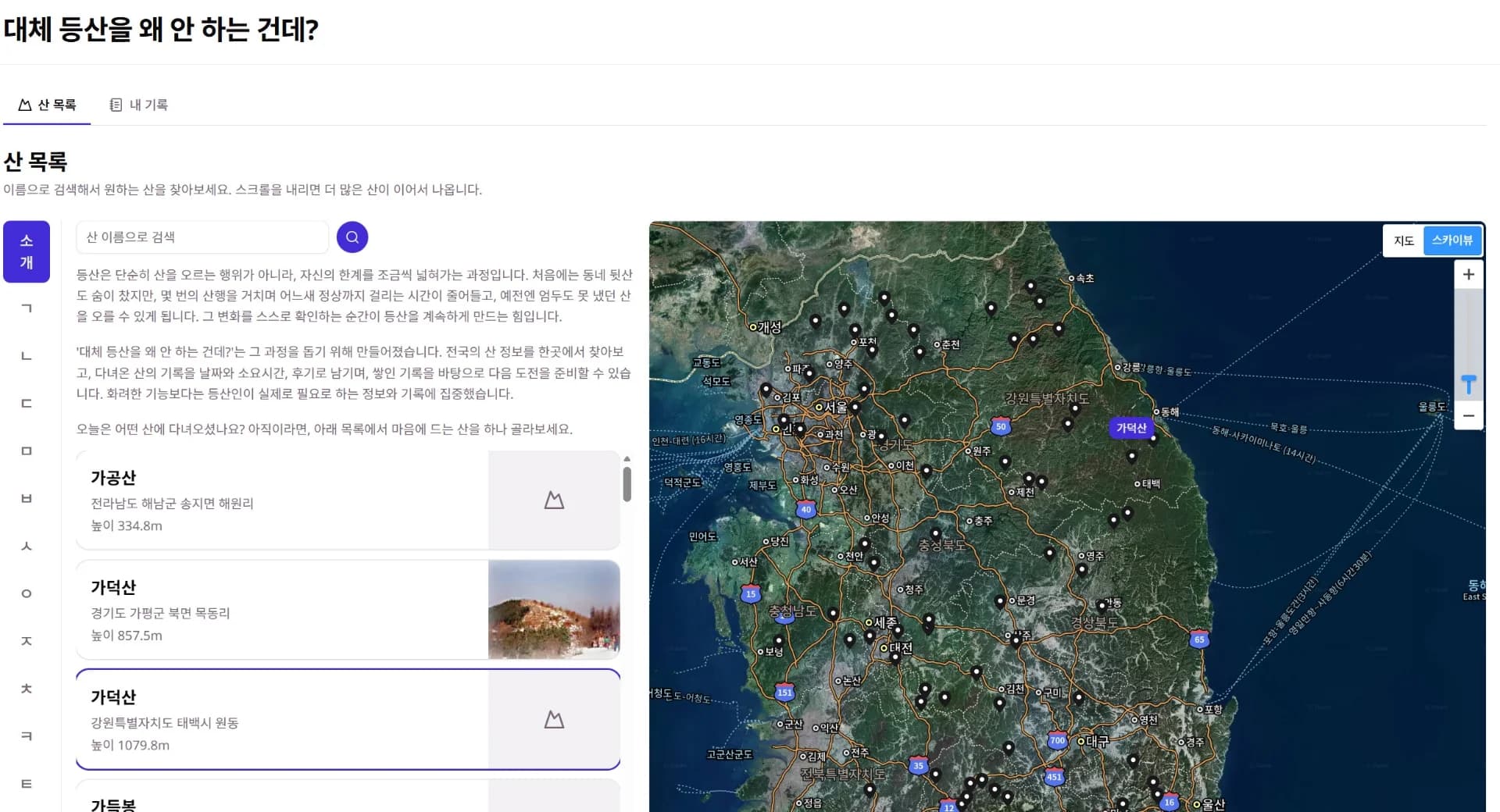The width and height of the screenshot is (1500, 812).
Task: Click the 높이 857.5m height text
Action: pyautogui.click(x=127, y=636)
